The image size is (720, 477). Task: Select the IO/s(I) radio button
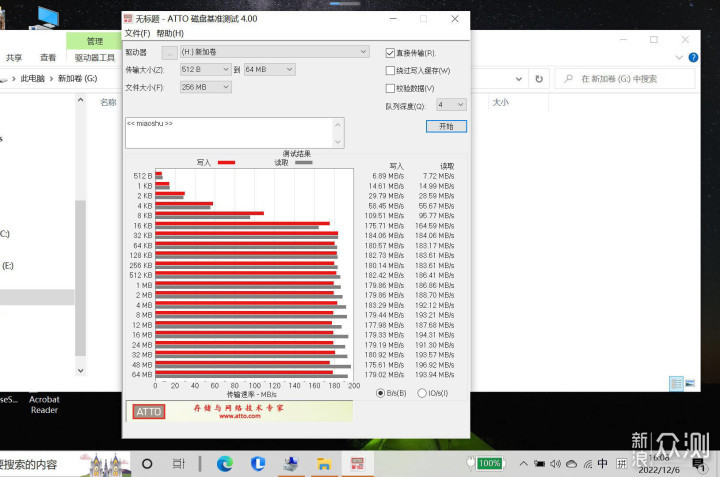(x=422, y=393)
